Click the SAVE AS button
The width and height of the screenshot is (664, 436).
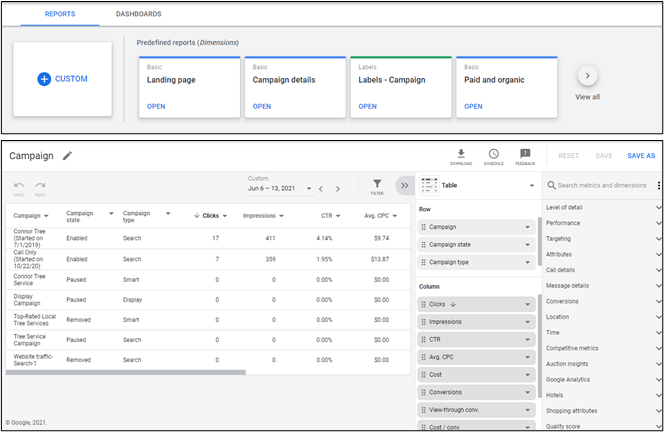point(641,156)
